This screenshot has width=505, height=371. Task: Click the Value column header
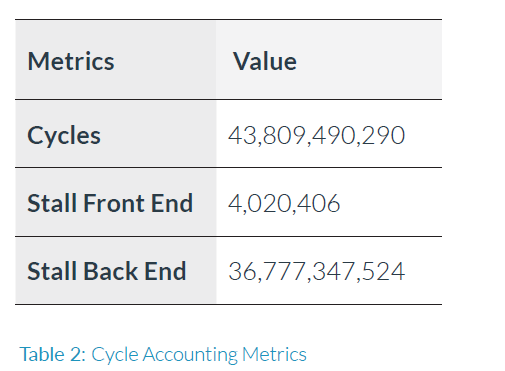[265, 61]
